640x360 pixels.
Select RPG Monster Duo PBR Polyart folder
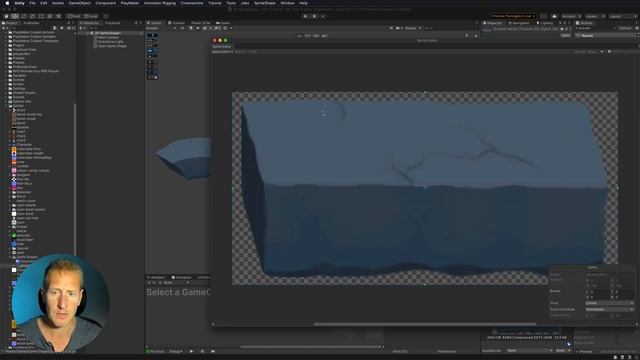click(36, 71)
